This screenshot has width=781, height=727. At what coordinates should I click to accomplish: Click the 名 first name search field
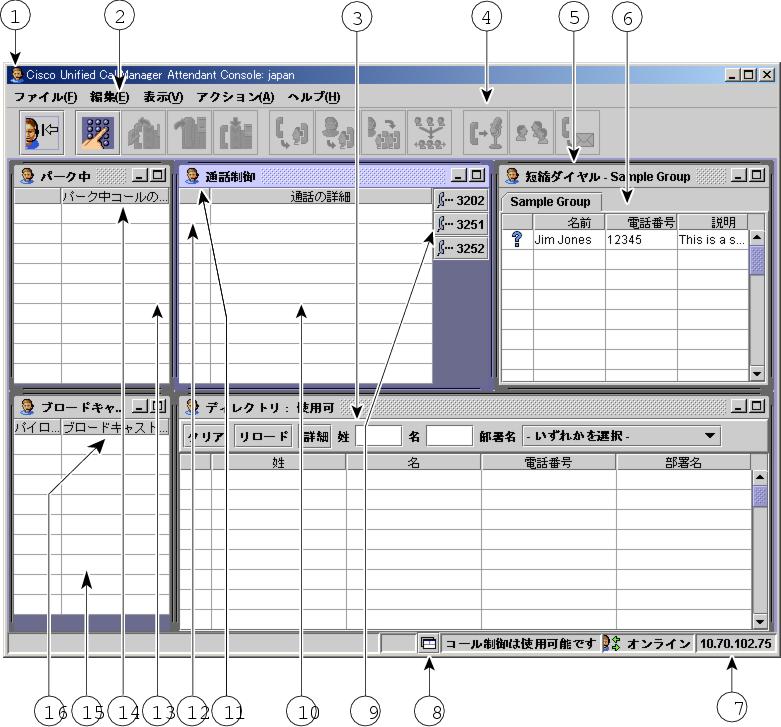click(449, 436)
